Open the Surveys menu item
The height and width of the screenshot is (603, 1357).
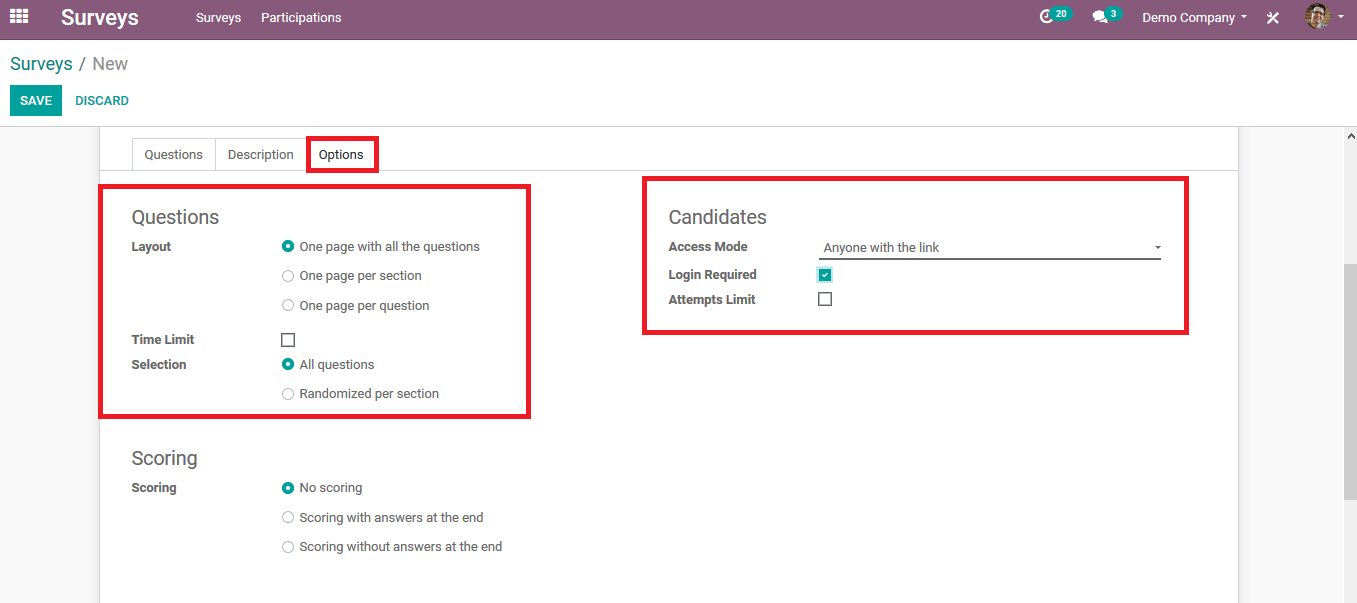click(218, 18)
